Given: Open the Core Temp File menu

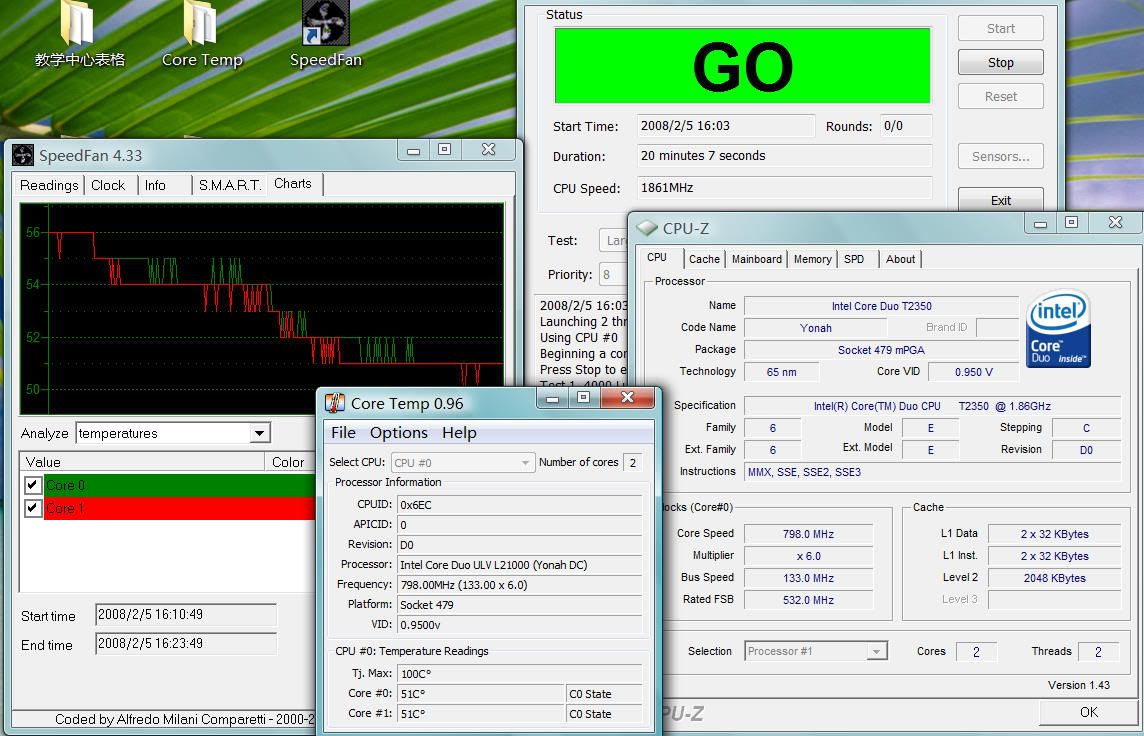Looking at the screenshot, I should (x=343, y=433).
